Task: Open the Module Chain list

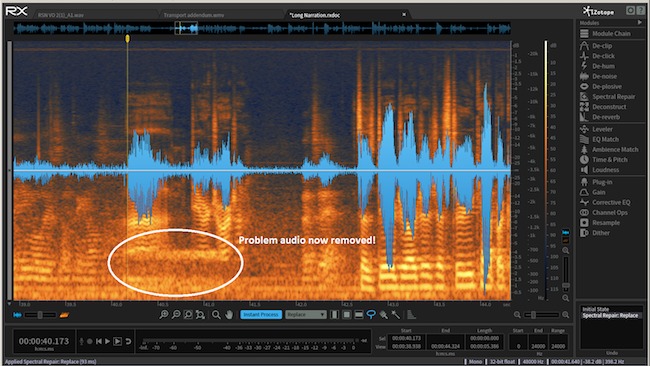Action: coord(611,34)
